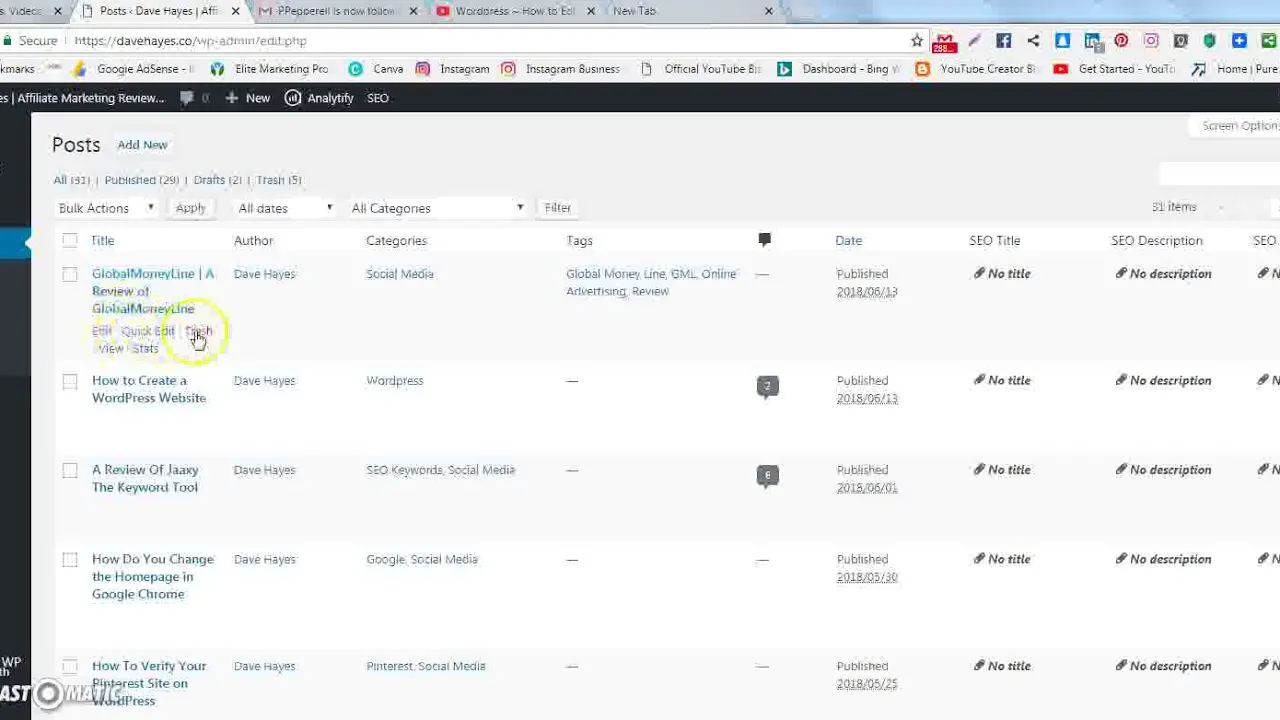
Task: Open A Review Of Jaaxy The Keyword Tool post
Action: click(145, 478)
